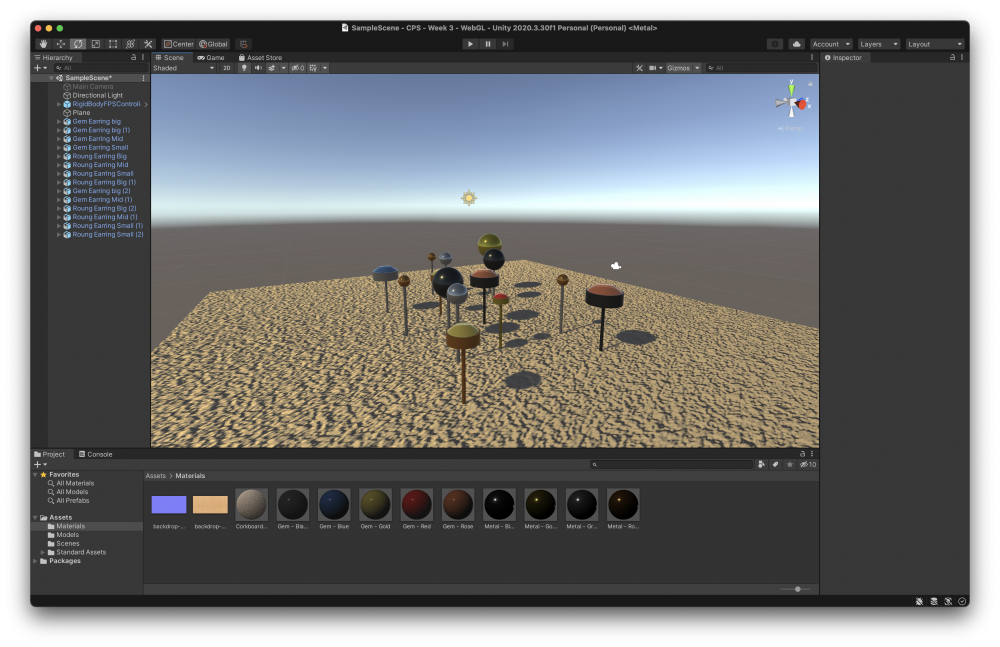The image size is (1000, 647).
Task: Open the Layout dropdown
Action: pos(935,44)
